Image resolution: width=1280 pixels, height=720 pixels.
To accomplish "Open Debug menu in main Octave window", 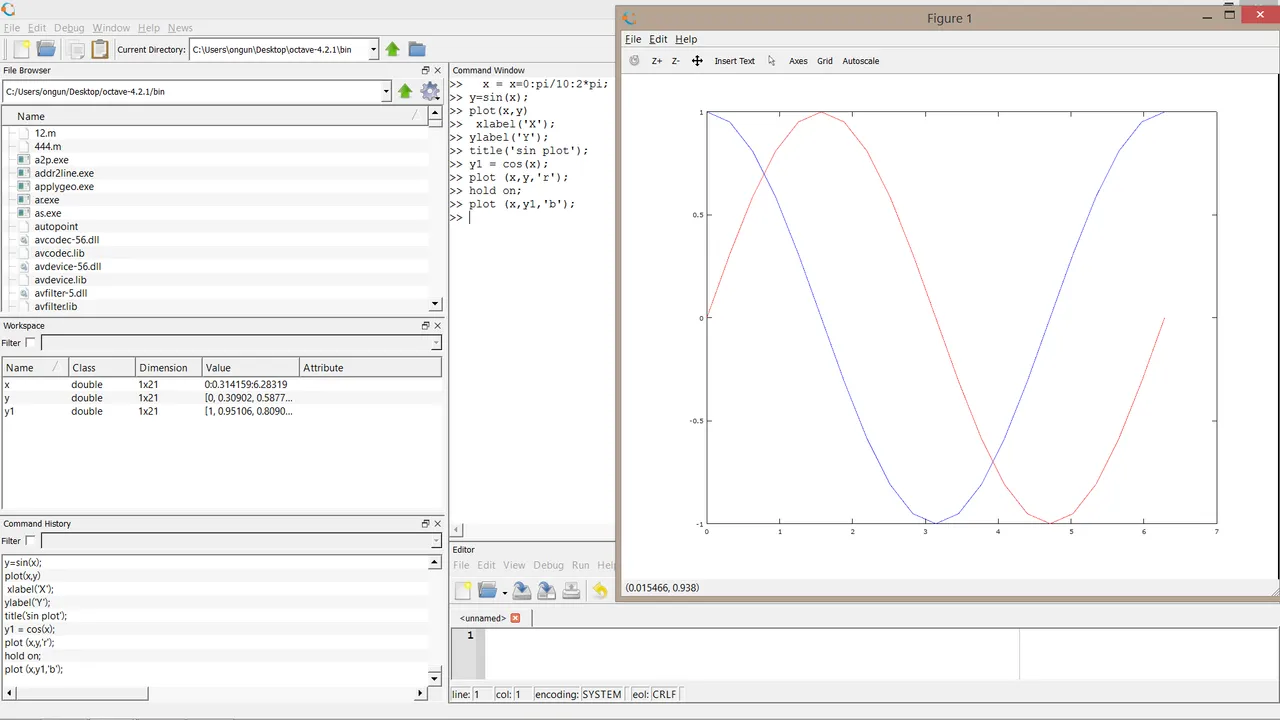I will pos(69,28).
